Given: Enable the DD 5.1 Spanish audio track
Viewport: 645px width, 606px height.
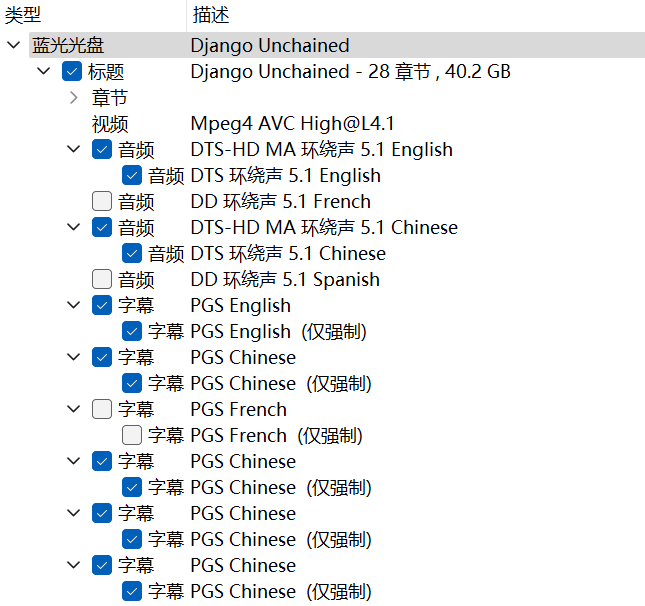Looking at the screenshot, I should point(102,279).
